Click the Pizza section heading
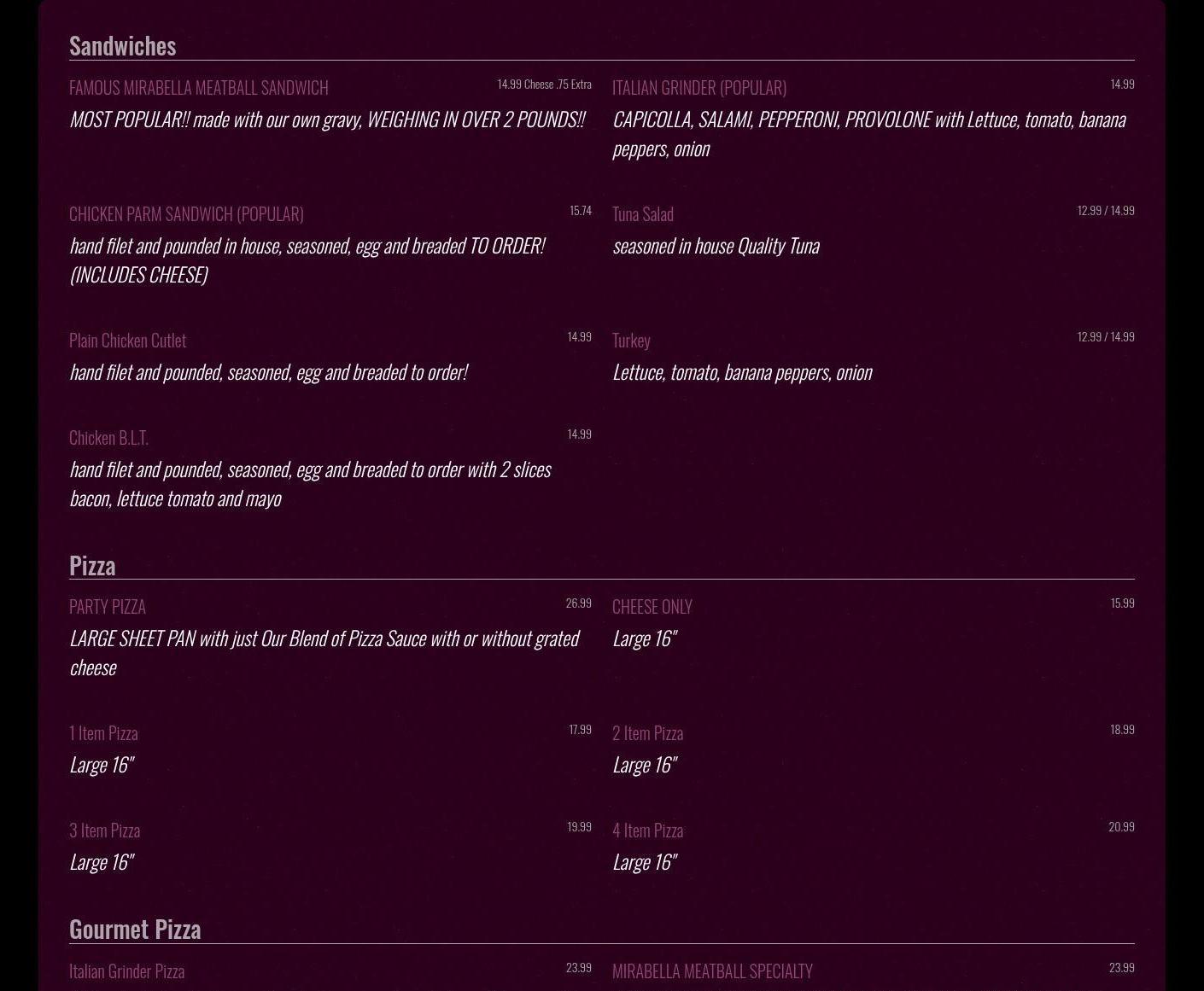 pyautogui.click(x=92, y=565)
